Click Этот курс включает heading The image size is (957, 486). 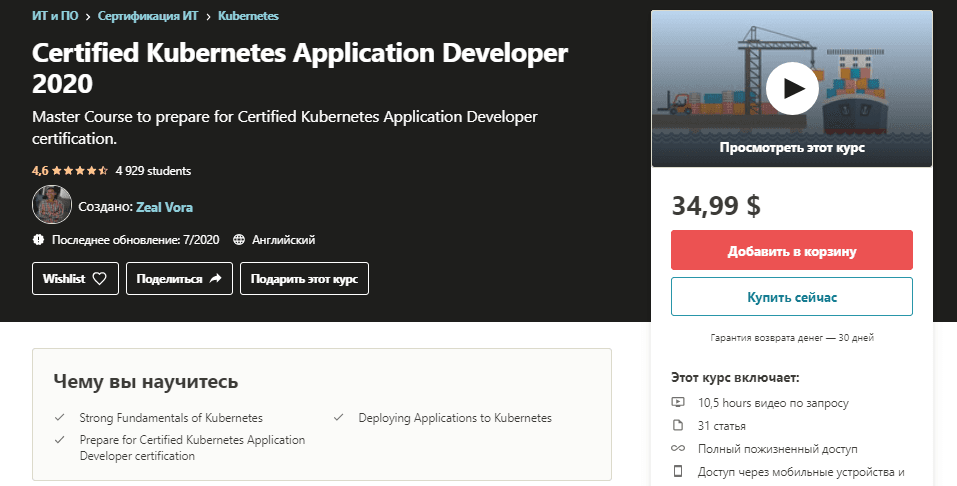[735, 377]
